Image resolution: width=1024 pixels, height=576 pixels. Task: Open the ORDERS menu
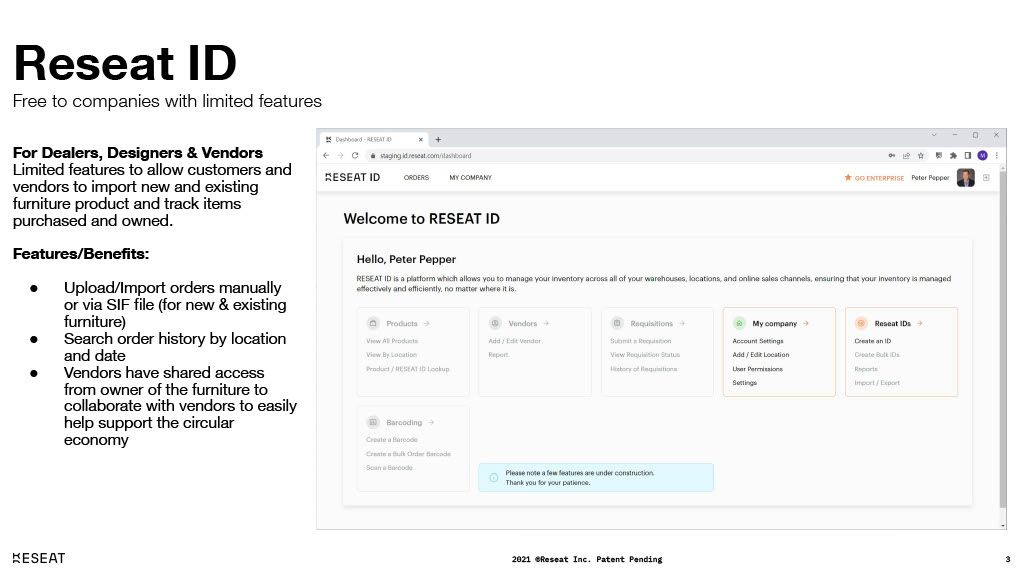pos(416,178)
